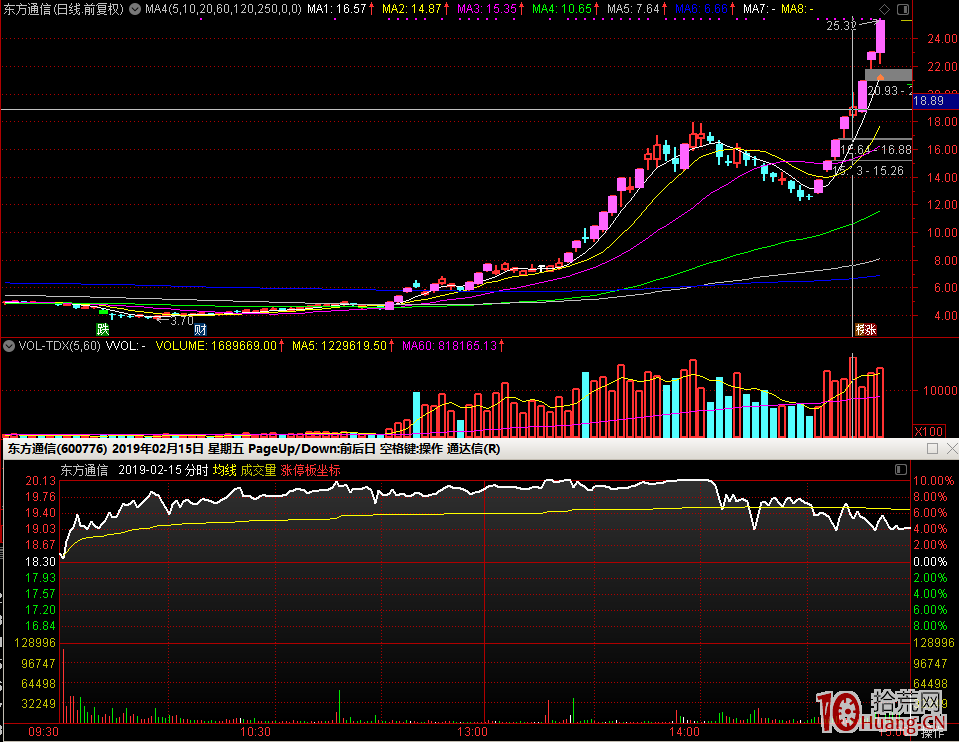The width and height of the screenshot is (959, 742).
Task: Toggle 涨停板坐标 limit-up coordinates
Action: click(310, 470)
